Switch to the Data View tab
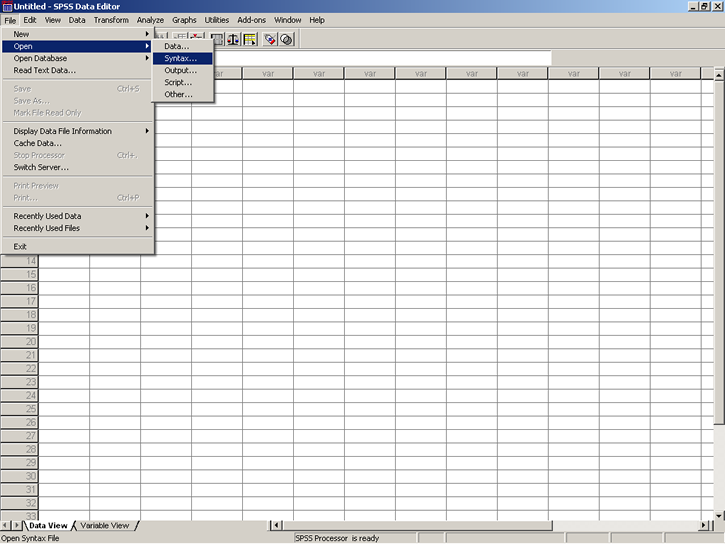725x544 pixels. tap(48, 526)
